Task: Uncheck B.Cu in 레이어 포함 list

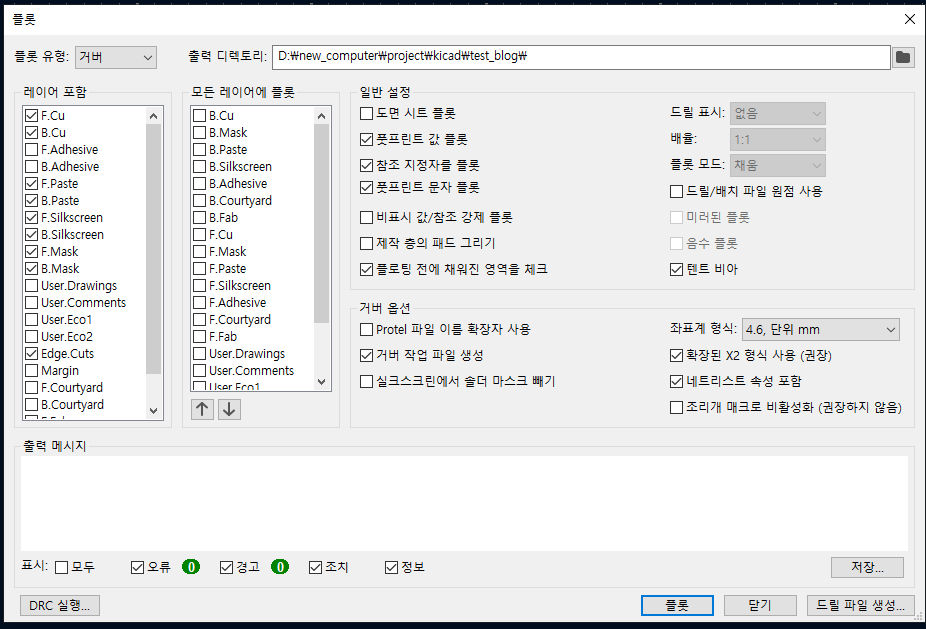Action: pos(31,132)
